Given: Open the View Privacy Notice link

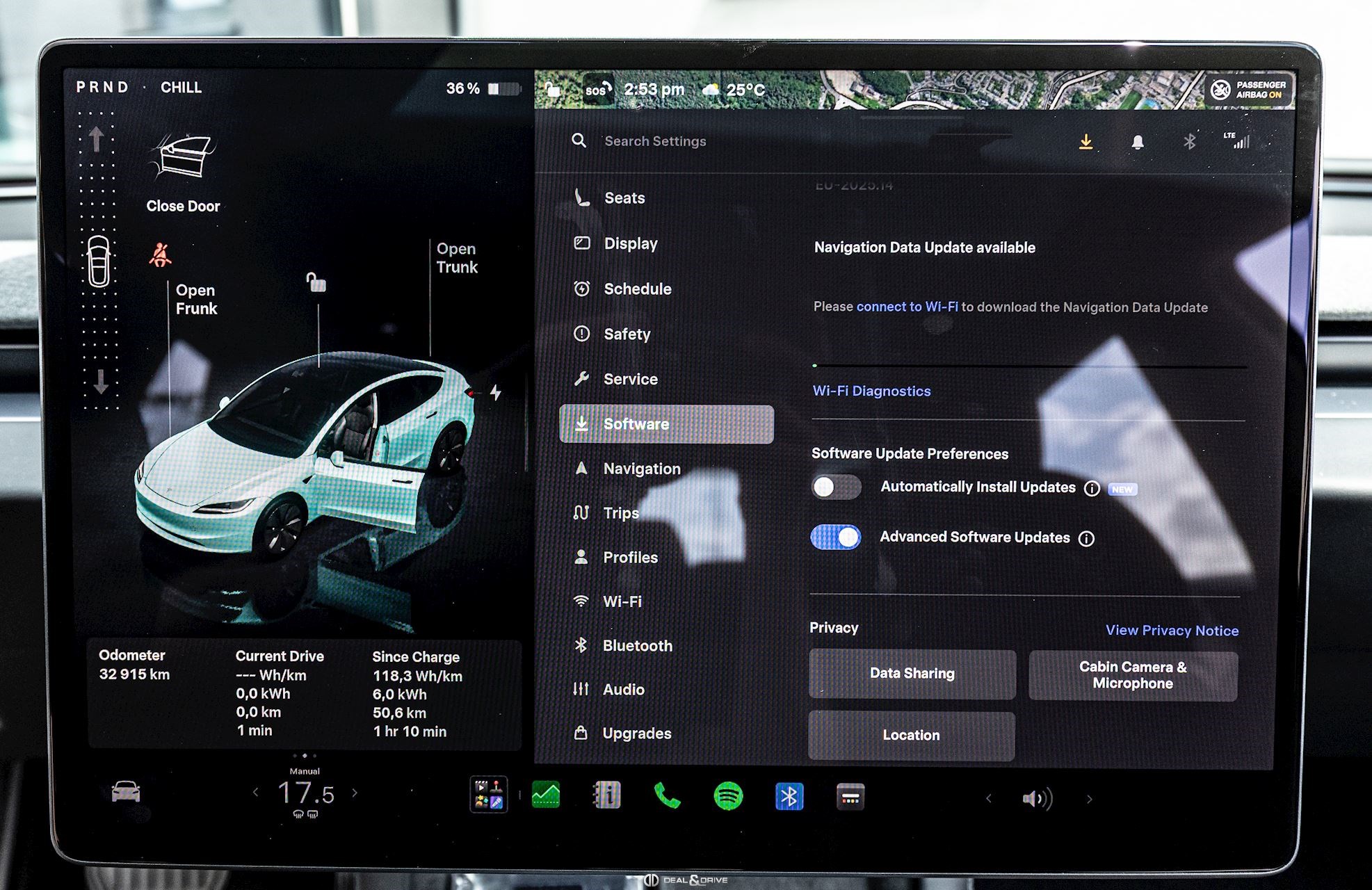Looking at the screenshot, I should (x=1172, y=631).
